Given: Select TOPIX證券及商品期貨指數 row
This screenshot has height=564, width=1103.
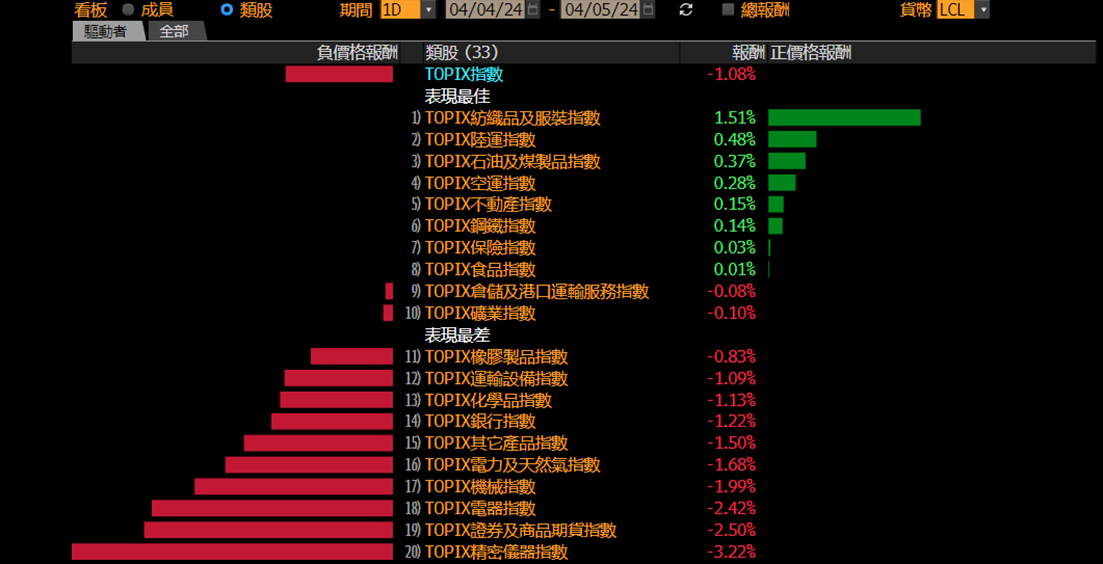Looking at the screenshot, I should coord(521,530).
